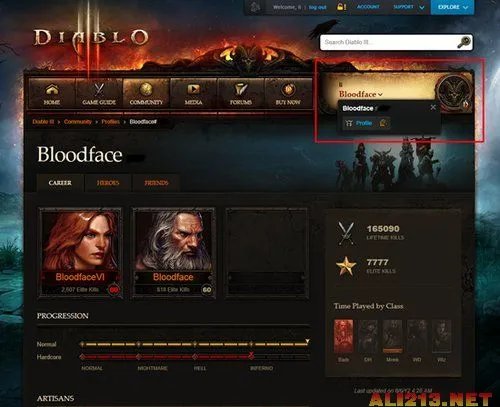Open the Home navigation icon
500x407 pixels.
[x=52, y=90]
